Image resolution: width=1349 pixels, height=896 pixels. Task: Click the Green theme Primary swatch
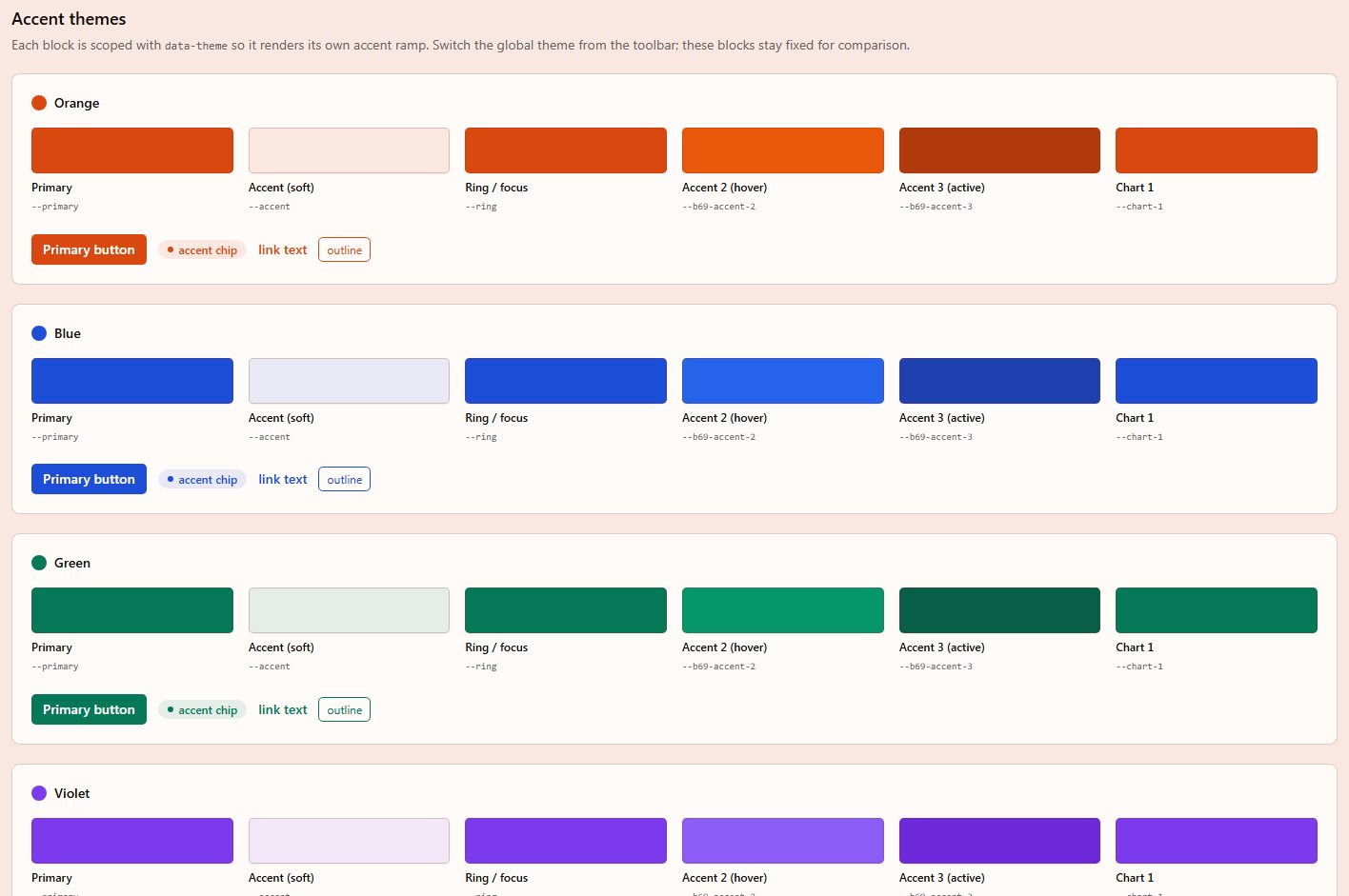[132, 610]
